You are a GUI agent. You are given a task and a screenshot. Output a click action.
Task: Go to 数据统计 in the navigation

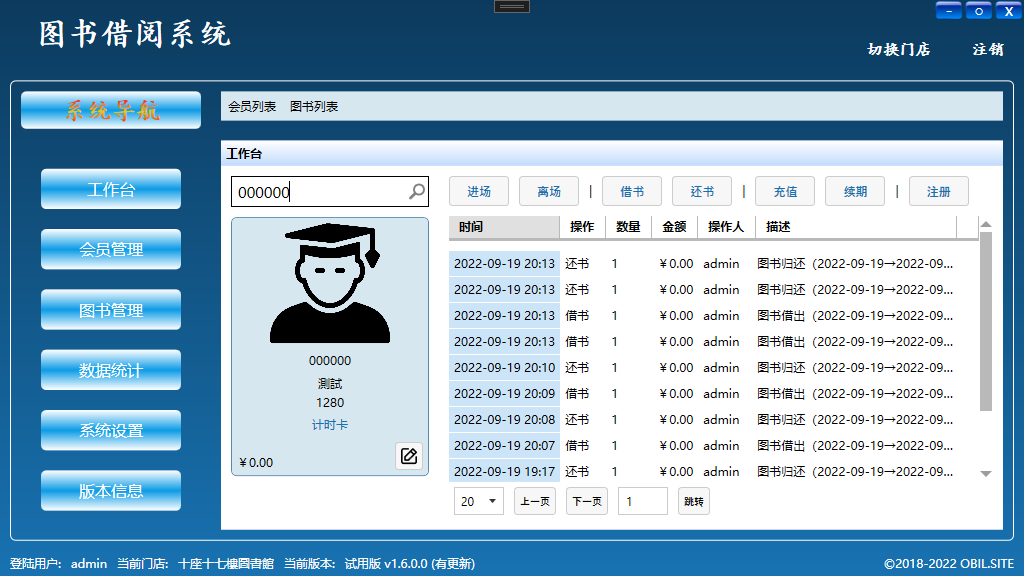pyautogui.click(x=111, y=370)
